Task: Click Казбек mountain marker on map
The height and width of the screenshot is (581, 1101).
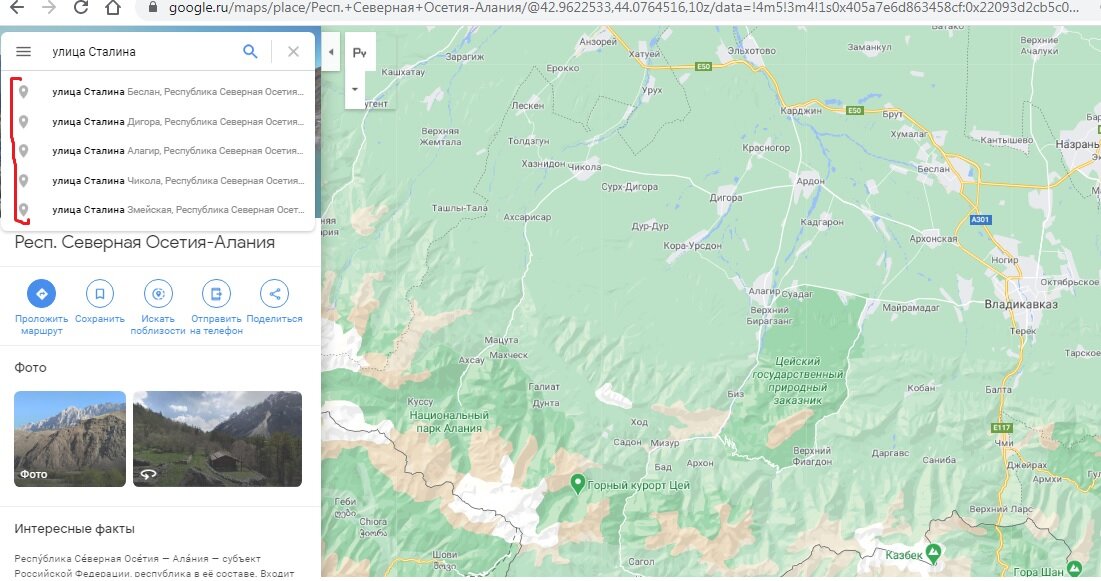Action: tap(933, 553)
